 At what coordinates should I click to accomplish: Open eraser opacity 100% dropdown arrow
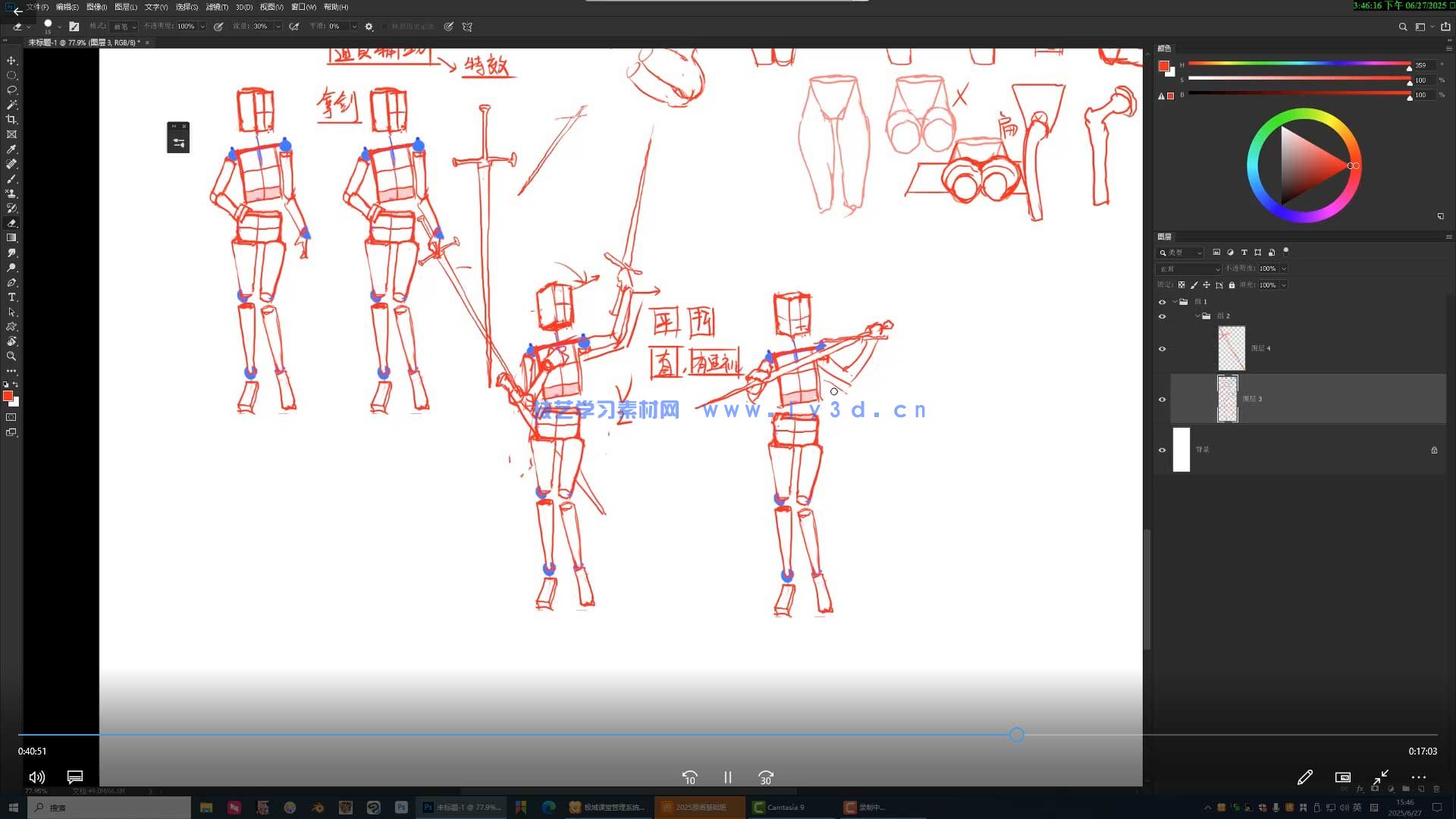click(x=202, y=27)
